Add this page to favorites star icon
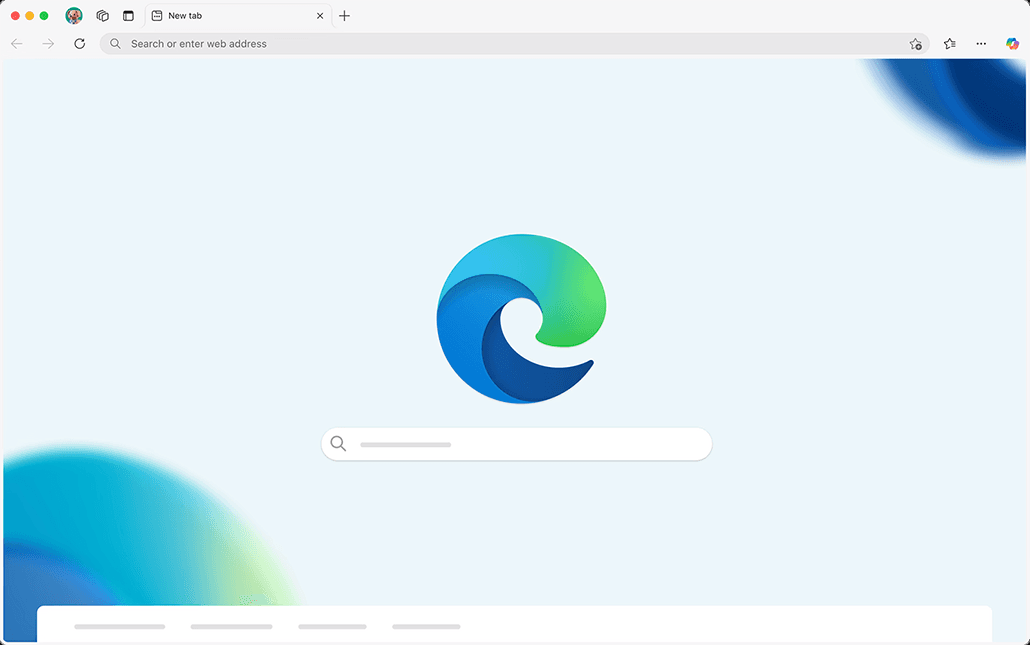The image size is (1030, 645). [916, 44]
